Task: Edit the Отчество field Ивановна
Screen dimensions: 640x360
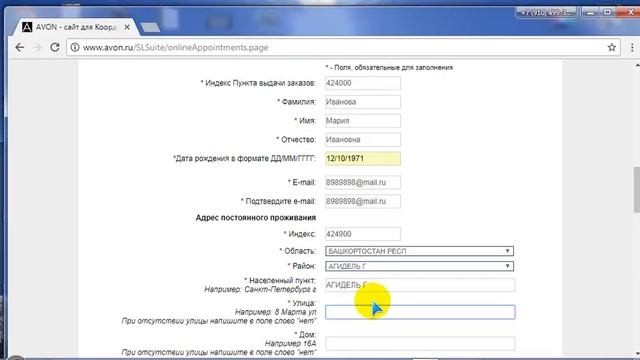Action: pos(363,140)
